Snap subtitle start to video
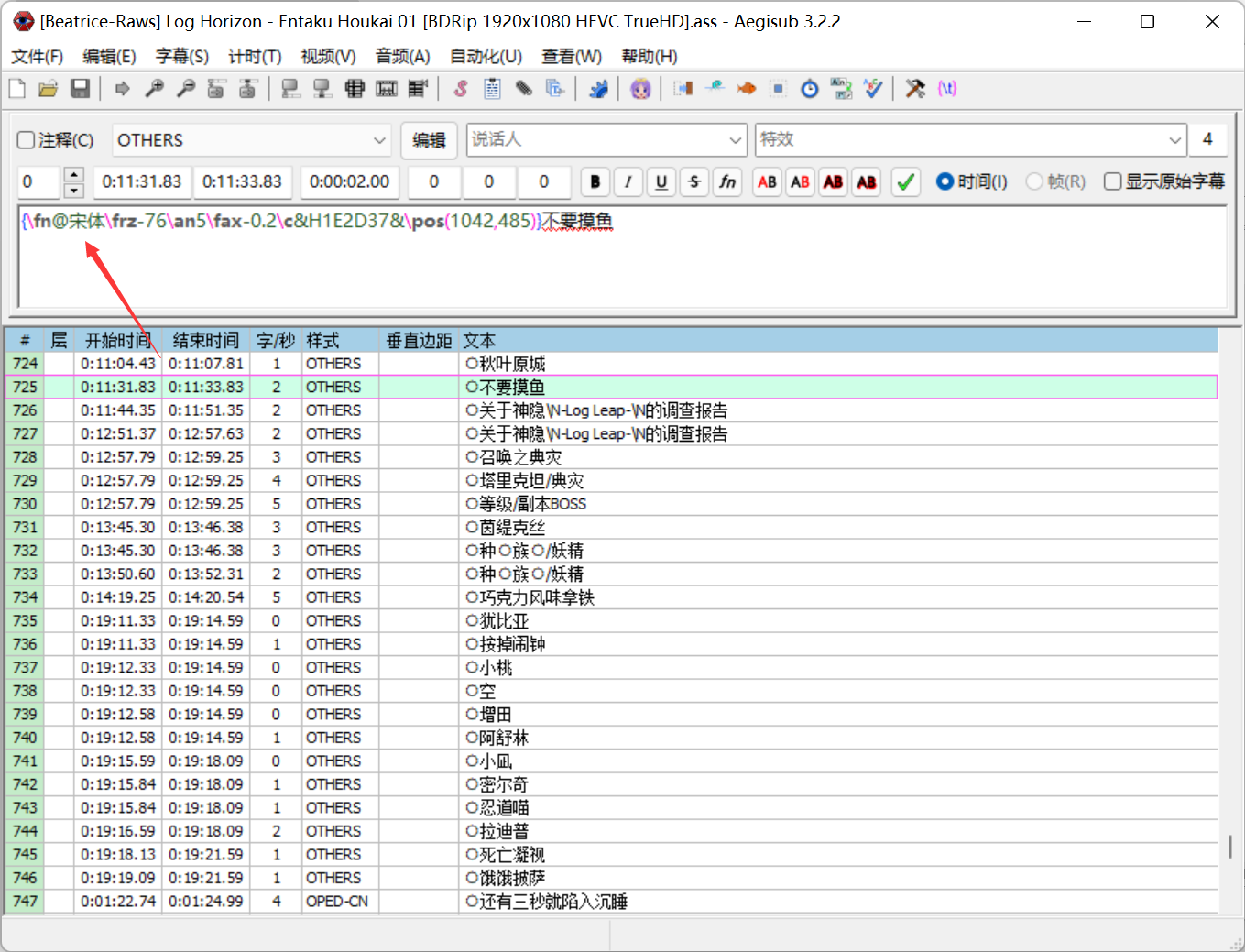Viewport: 1245px width, 952px height. [x=291, y=89]
